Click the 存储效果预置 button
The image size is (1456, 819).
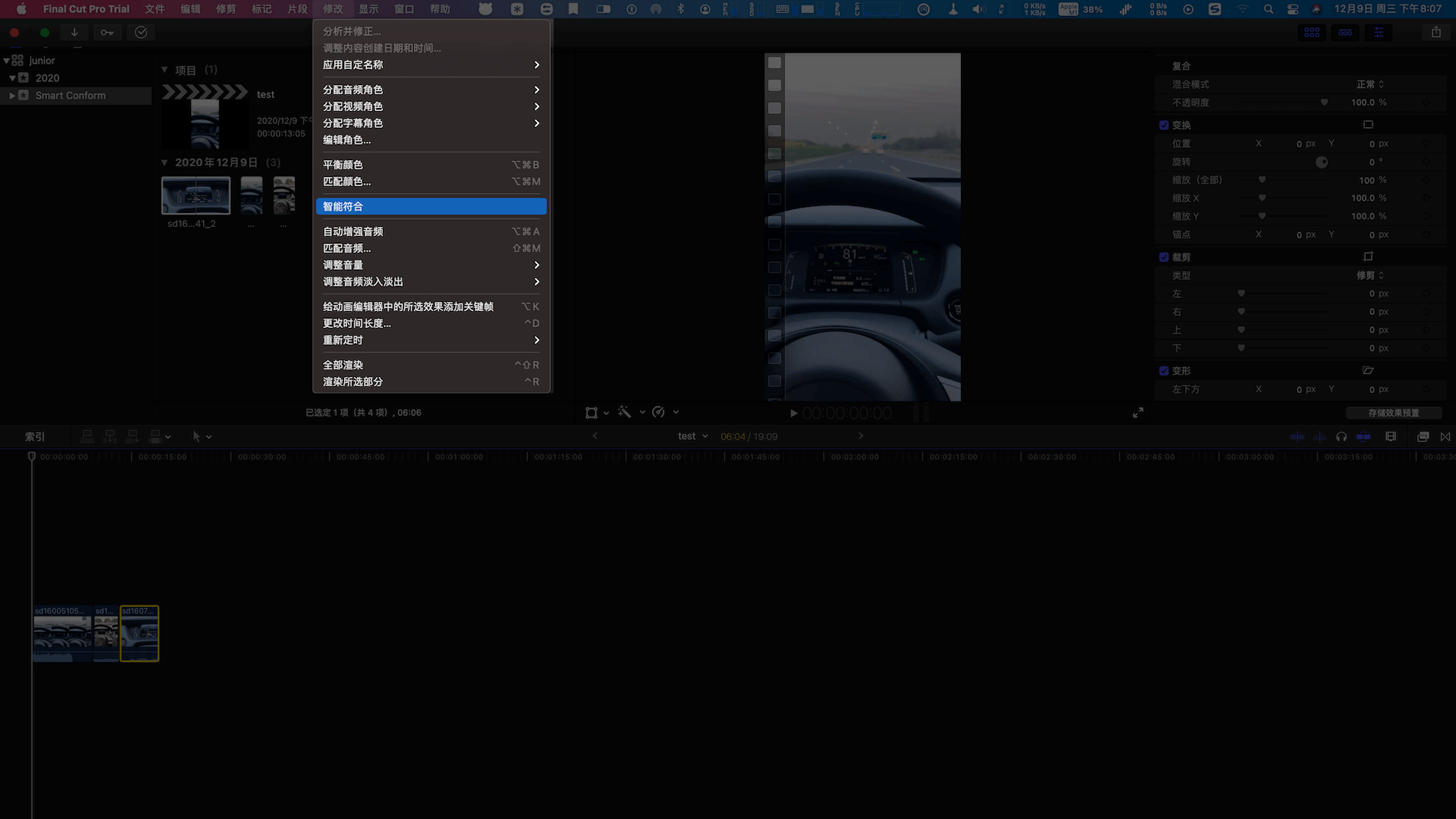(1393, 413)
